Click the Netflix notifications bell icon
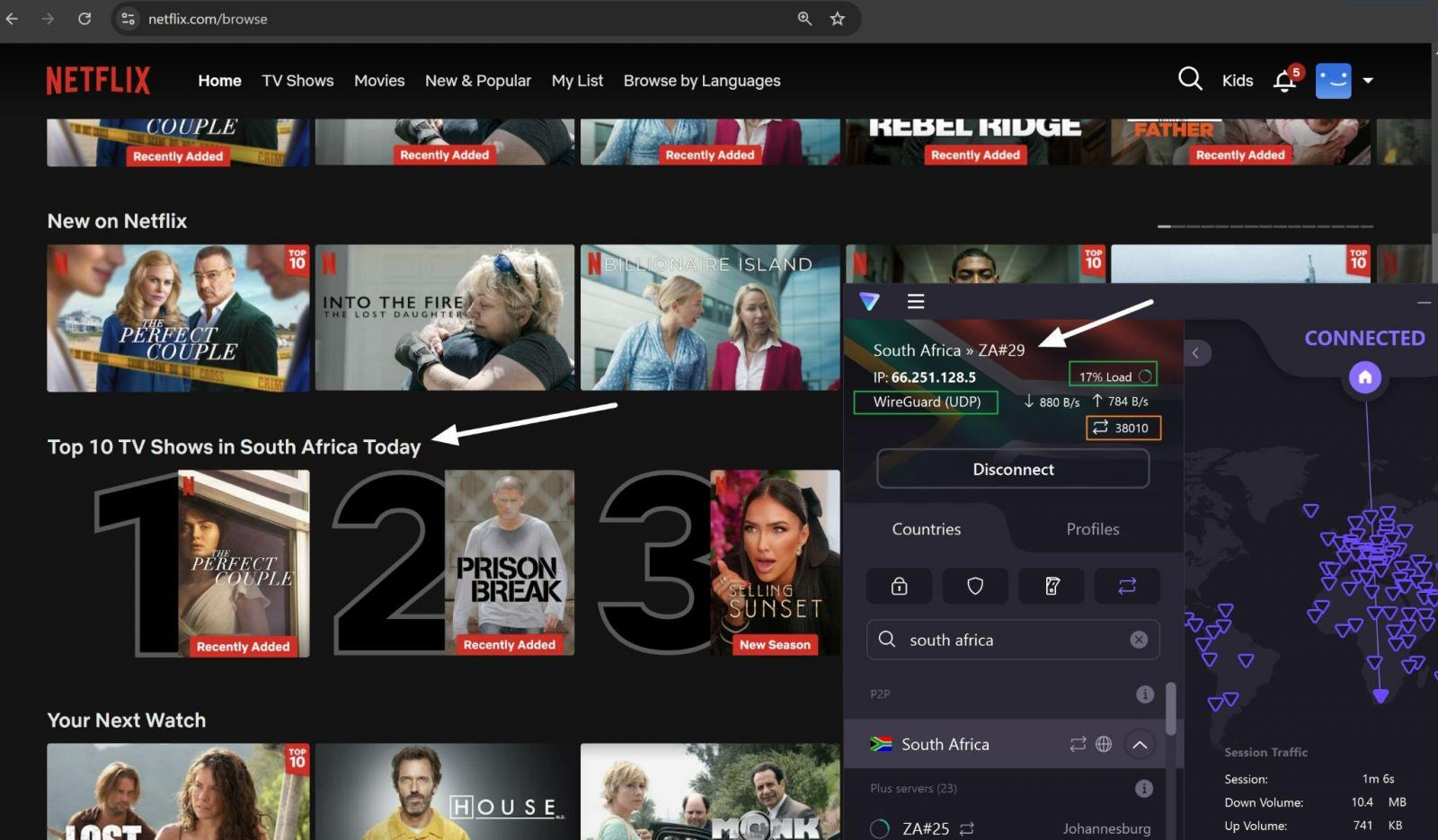Image resolution: width=1438 pixels, height=840 pixels. pos(1284,81)
